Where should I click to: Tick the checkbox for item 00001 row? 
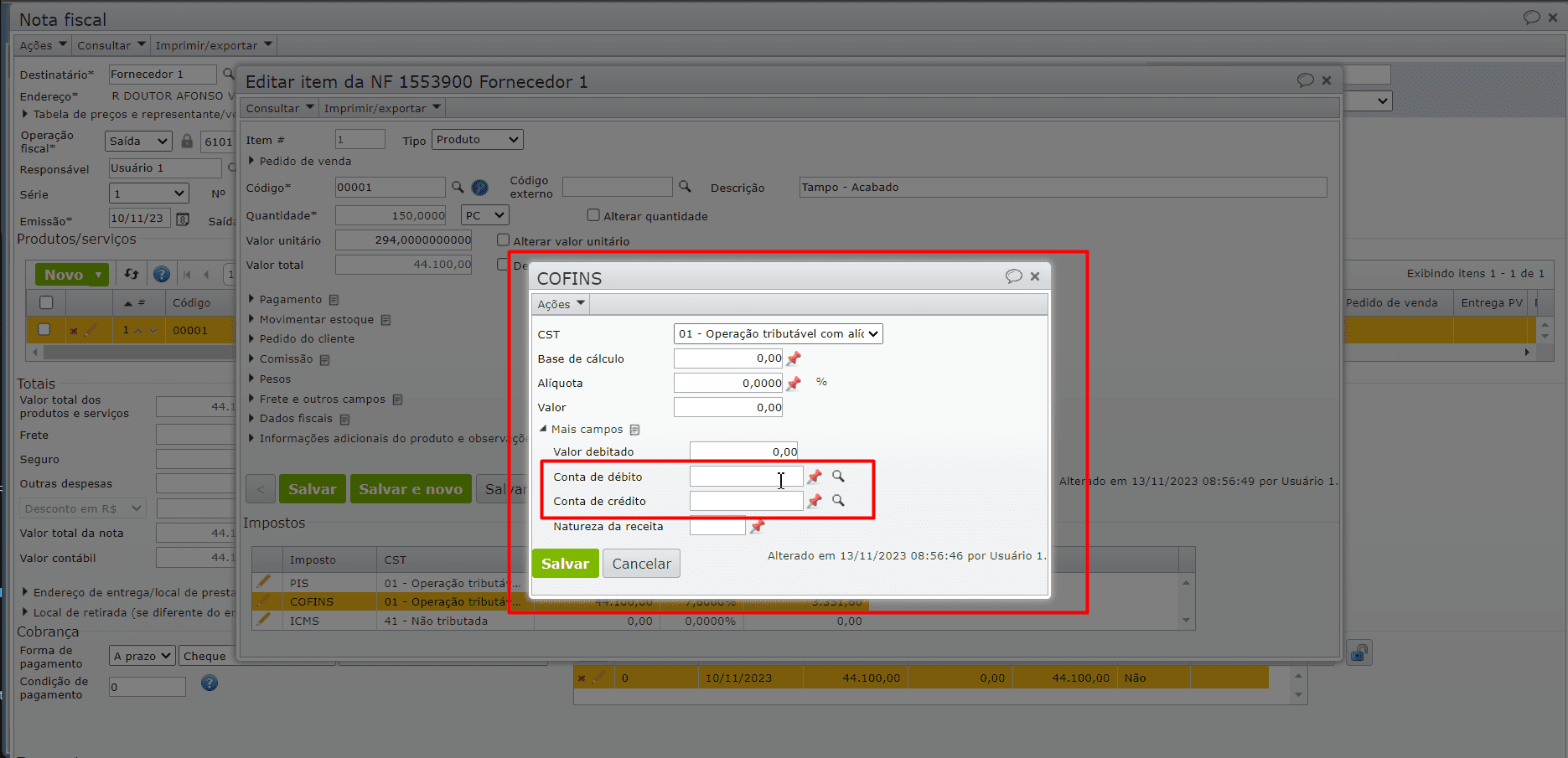(x=44, y=330)
